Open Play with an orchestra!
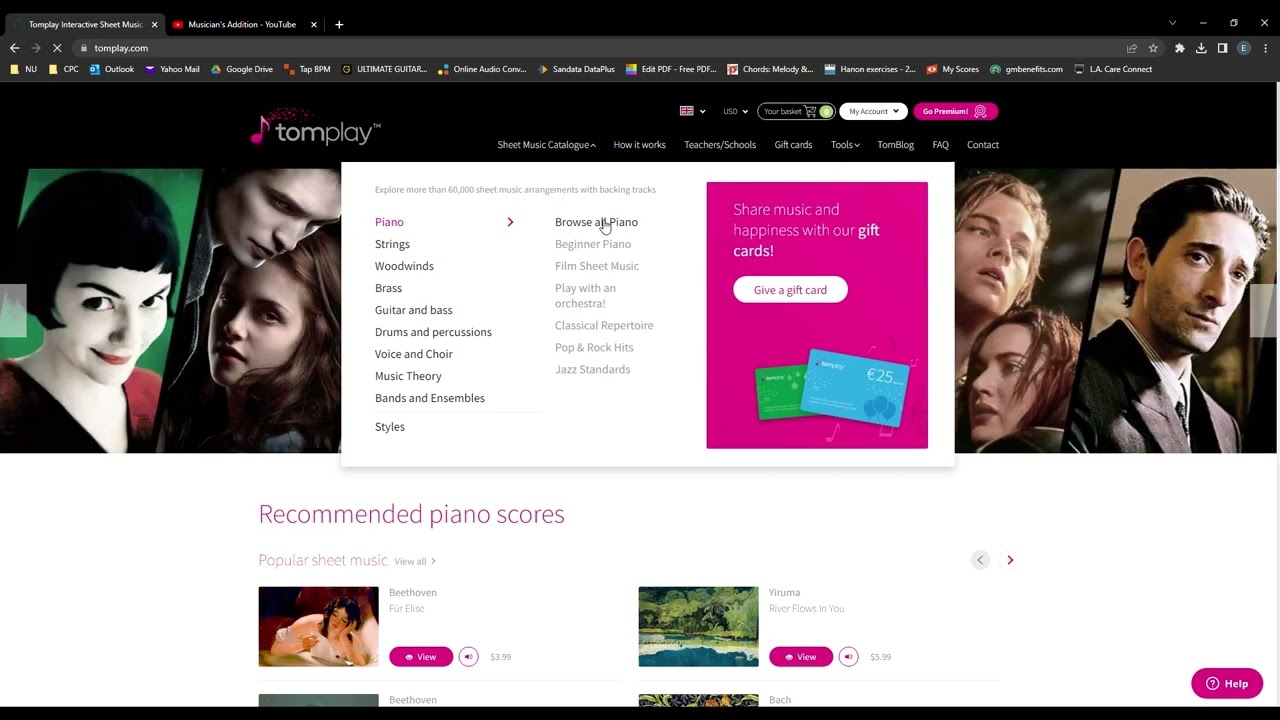The height and width of the screenshot is (720, 1280). (585, 296)
